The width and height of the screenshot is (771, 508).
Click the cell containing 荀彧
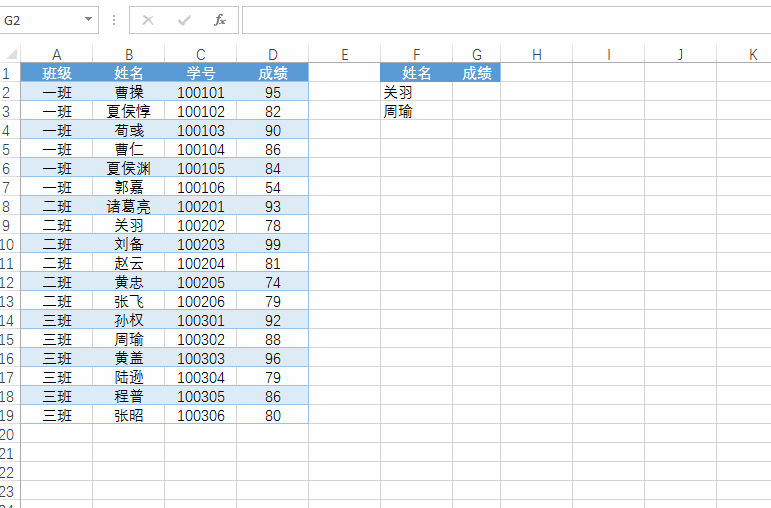tap(128, 130)
